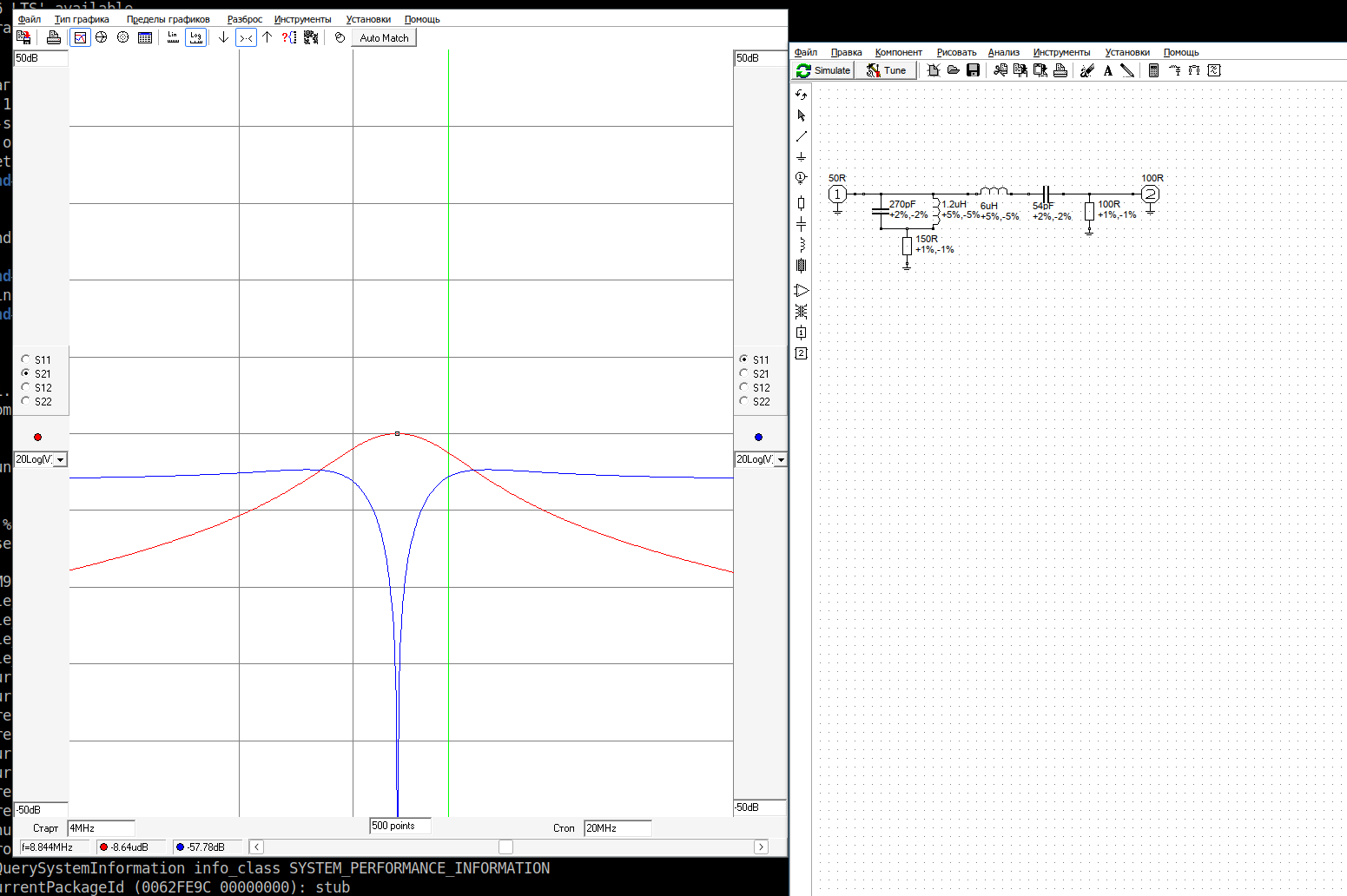Screen dimensions: 1347x896
Task: Open the calculator tool icon
Action: pos(1153,70)
